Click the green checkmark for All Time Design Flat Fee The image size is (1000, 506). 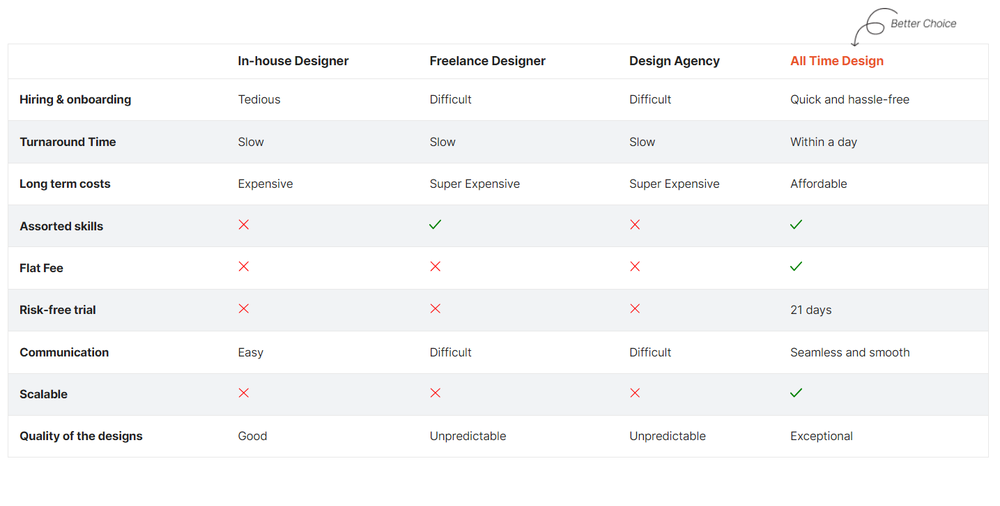(796, 267)
